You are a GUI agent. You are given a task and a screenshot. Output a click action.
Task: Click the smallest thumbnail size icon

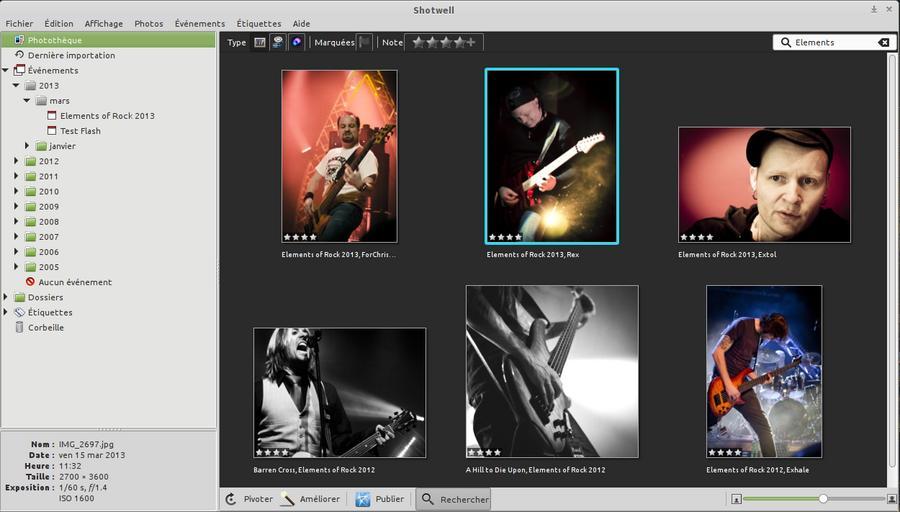point(736,499)
